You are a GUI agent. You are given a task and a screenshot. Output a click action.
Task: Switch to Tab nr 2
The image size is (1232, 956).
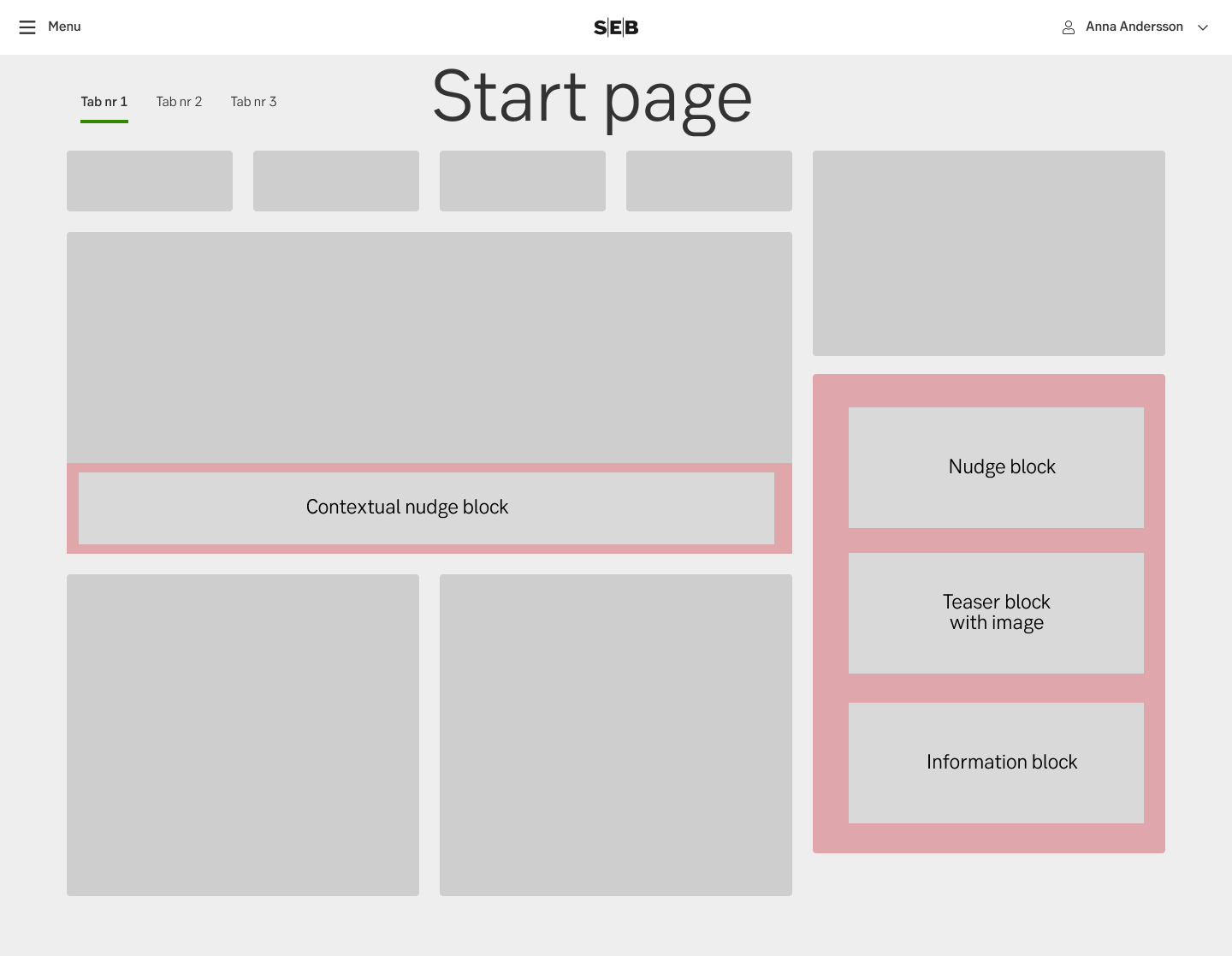[x=179, y=101]
